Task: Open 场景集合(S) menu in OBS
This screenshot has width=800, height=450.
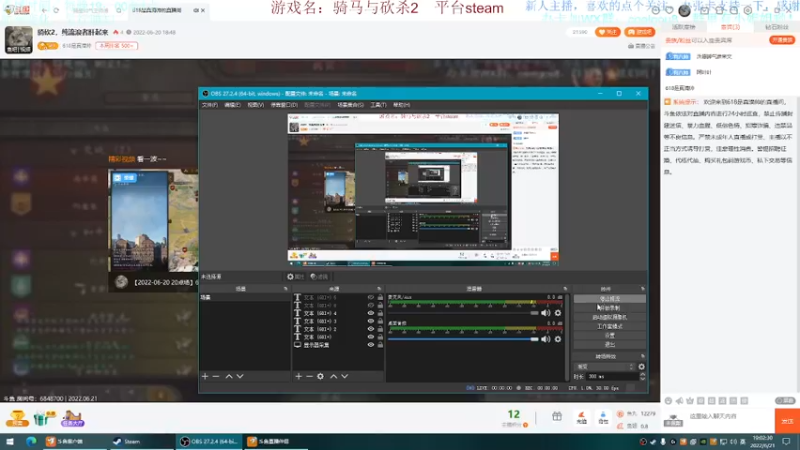Action: pyautogui.click(x=351, y=105)
